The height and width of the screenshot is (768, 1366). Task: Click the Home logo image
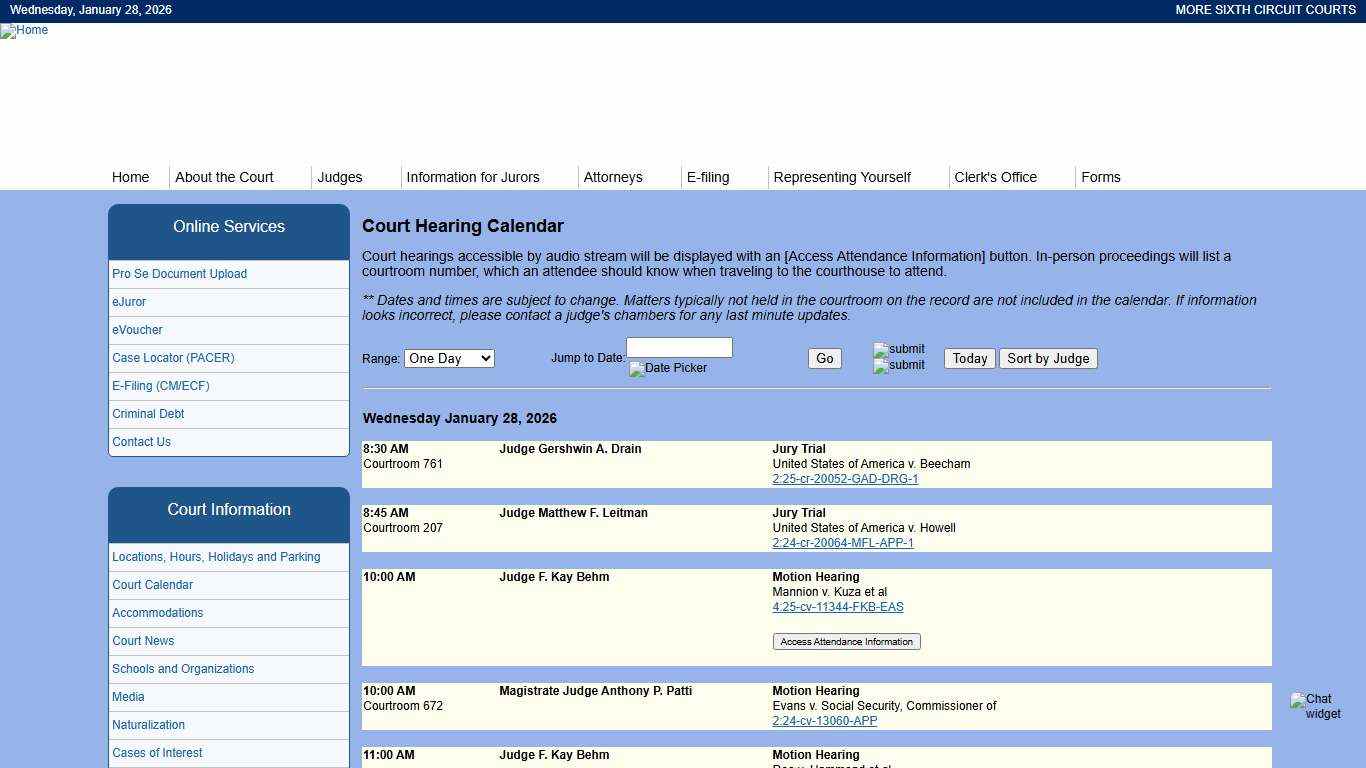click(x=23, y=30)
